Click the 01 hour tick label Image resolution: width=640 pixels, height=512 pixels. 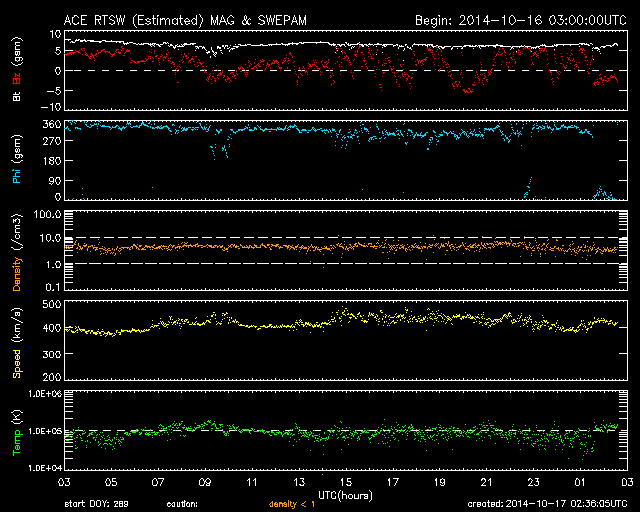tap(579, 483)
